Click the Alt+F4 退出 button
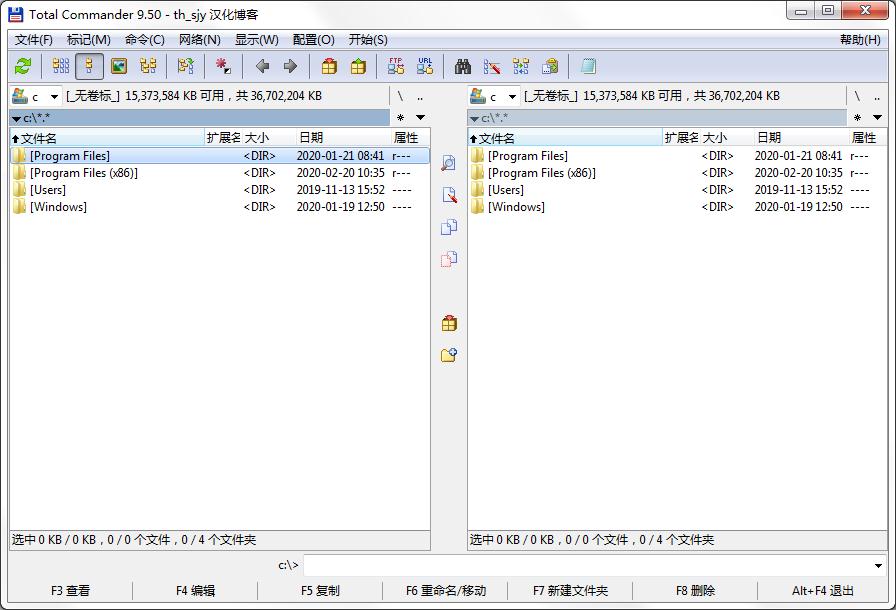This screenshot has height=610, width=896. point(823,591)
